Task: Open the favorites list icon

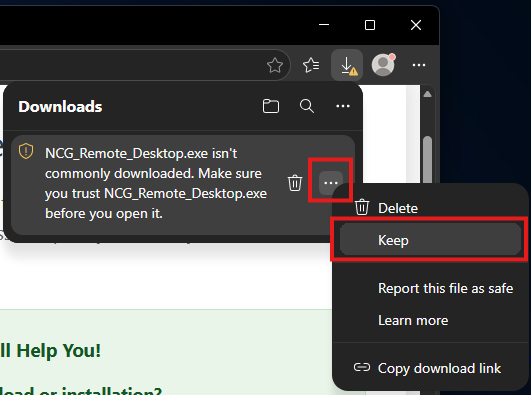Action: click(x=311, y=65)
